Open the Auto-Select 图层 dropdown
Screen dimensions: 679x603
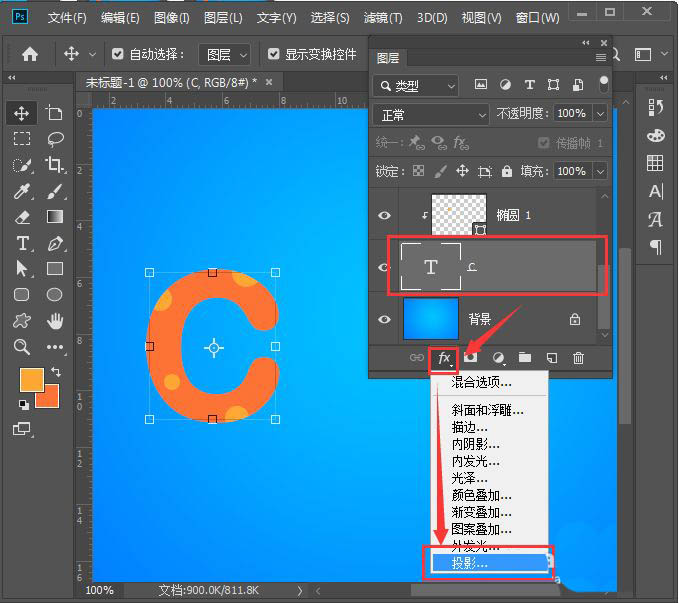click(224, 55)
